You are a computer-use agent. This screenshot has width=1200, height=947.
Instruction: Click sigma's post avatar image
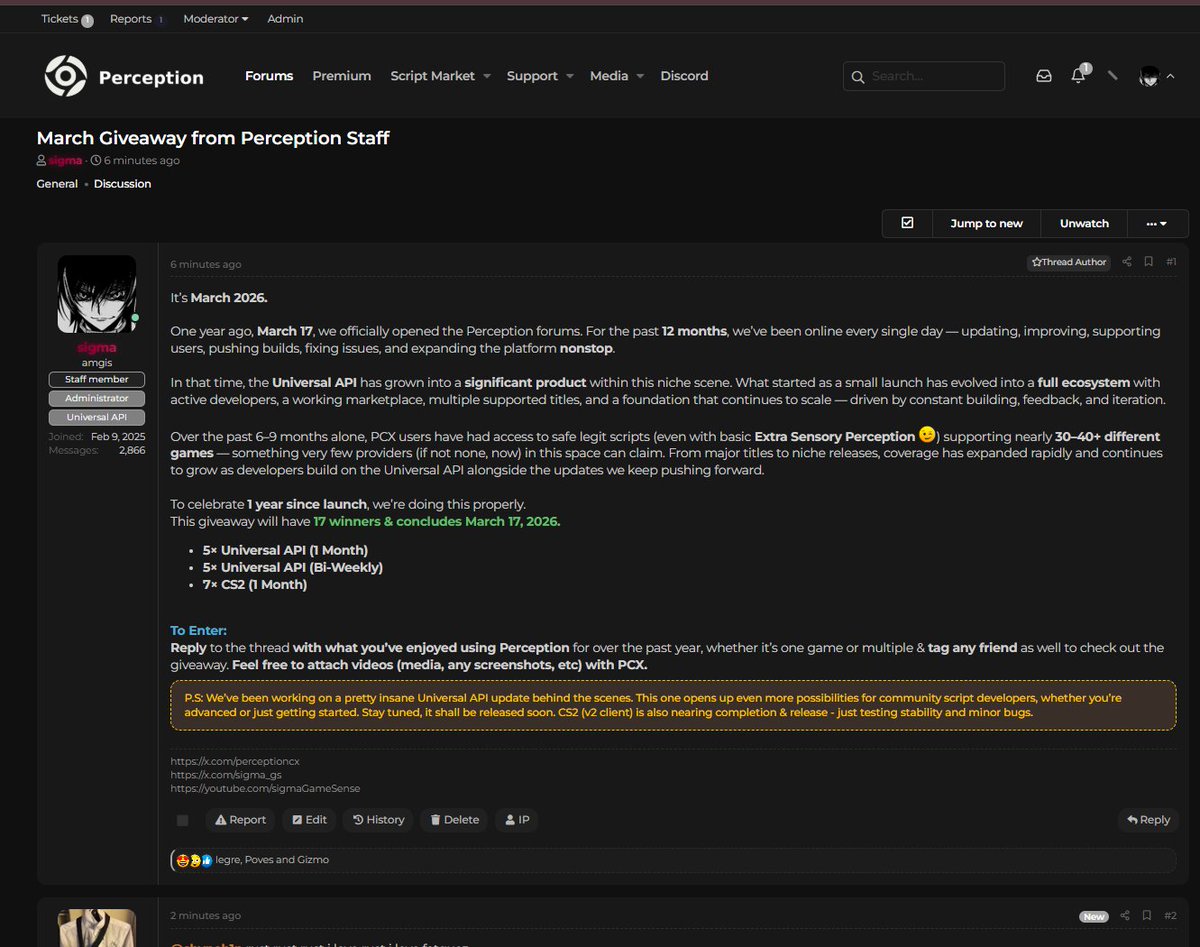click(x=97, y=294)
